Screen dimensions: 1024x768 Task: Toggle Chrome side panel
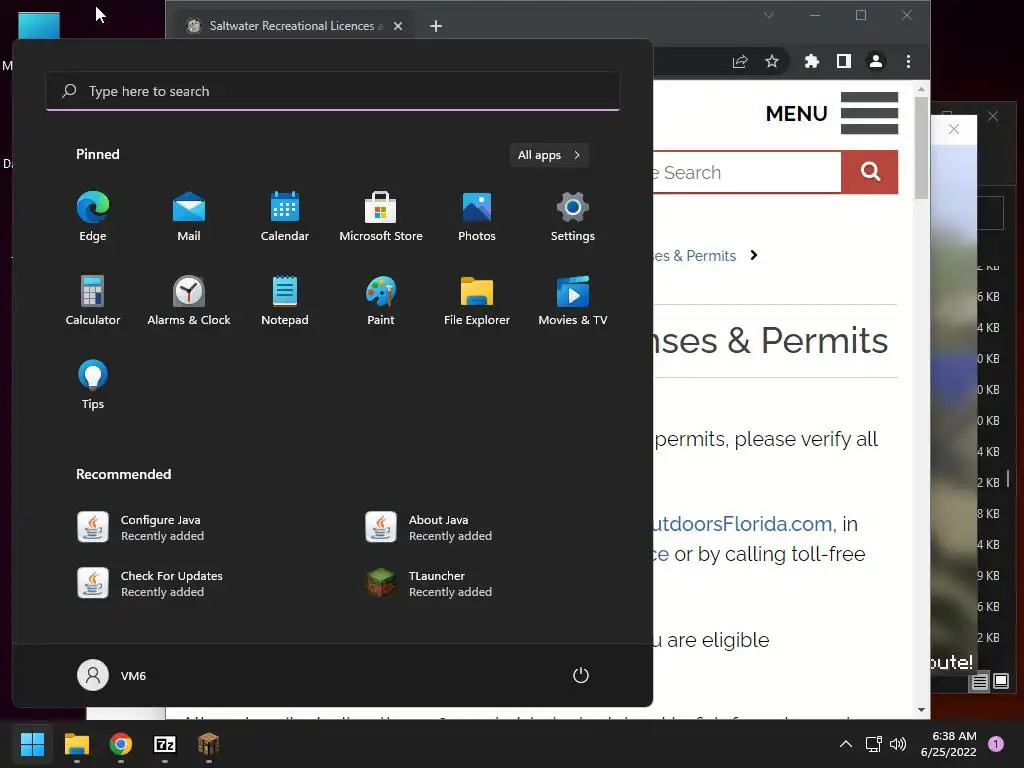point(844,61)
